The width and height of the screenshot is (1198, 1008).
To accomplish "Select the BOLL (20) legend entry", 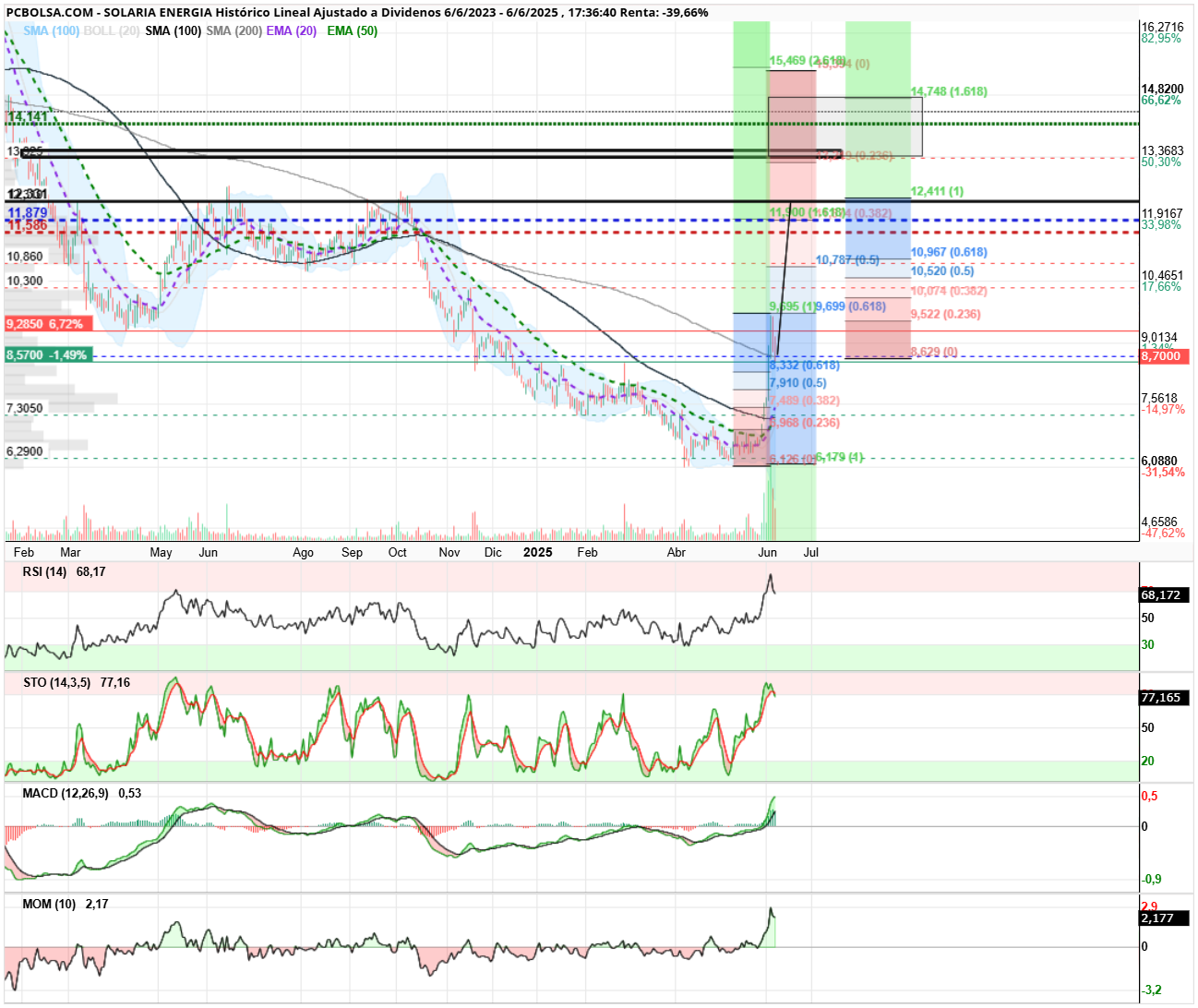I will tap(112, 30).
